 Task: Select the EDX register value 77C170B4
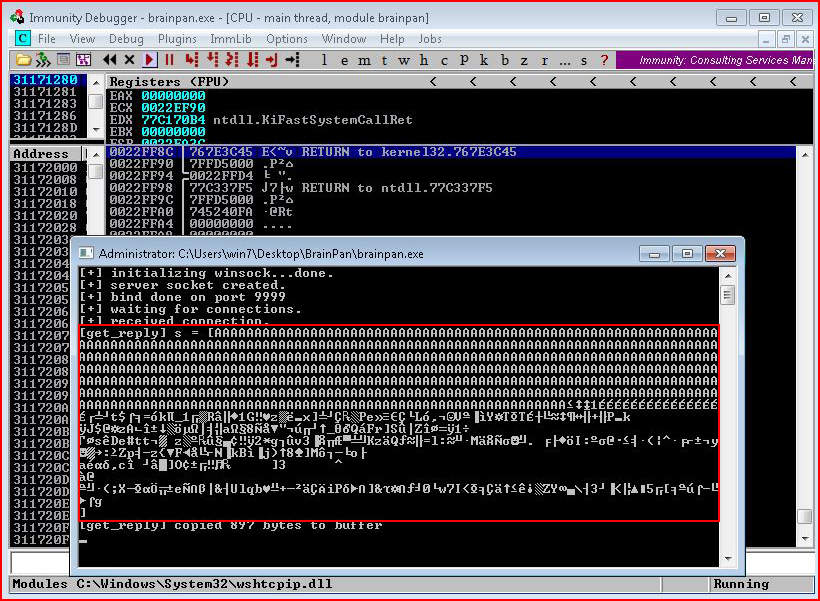173,120
